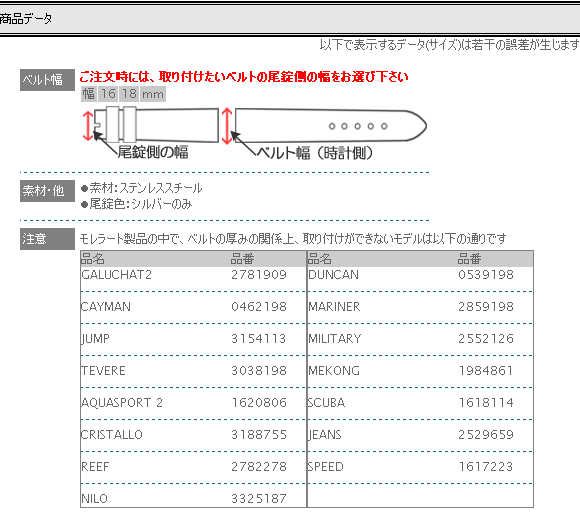Screen dimensions: 580x514
Task: Click the 商品データ section heading
Action: point(26,18)
